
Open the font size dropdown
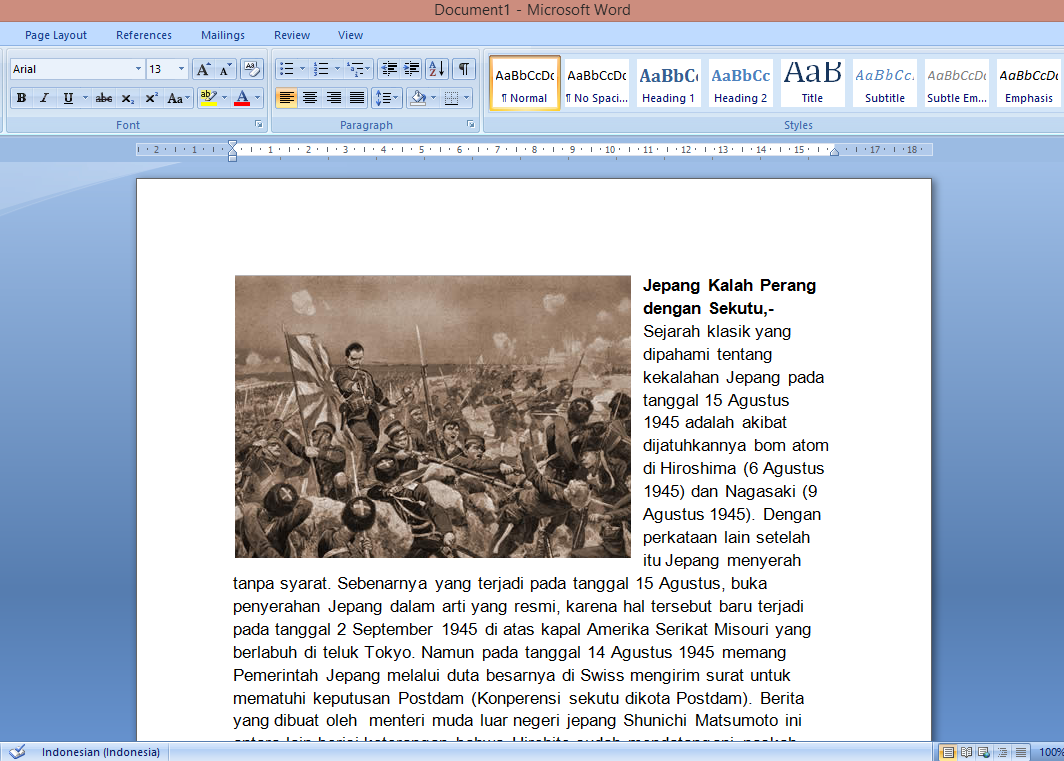181,69
